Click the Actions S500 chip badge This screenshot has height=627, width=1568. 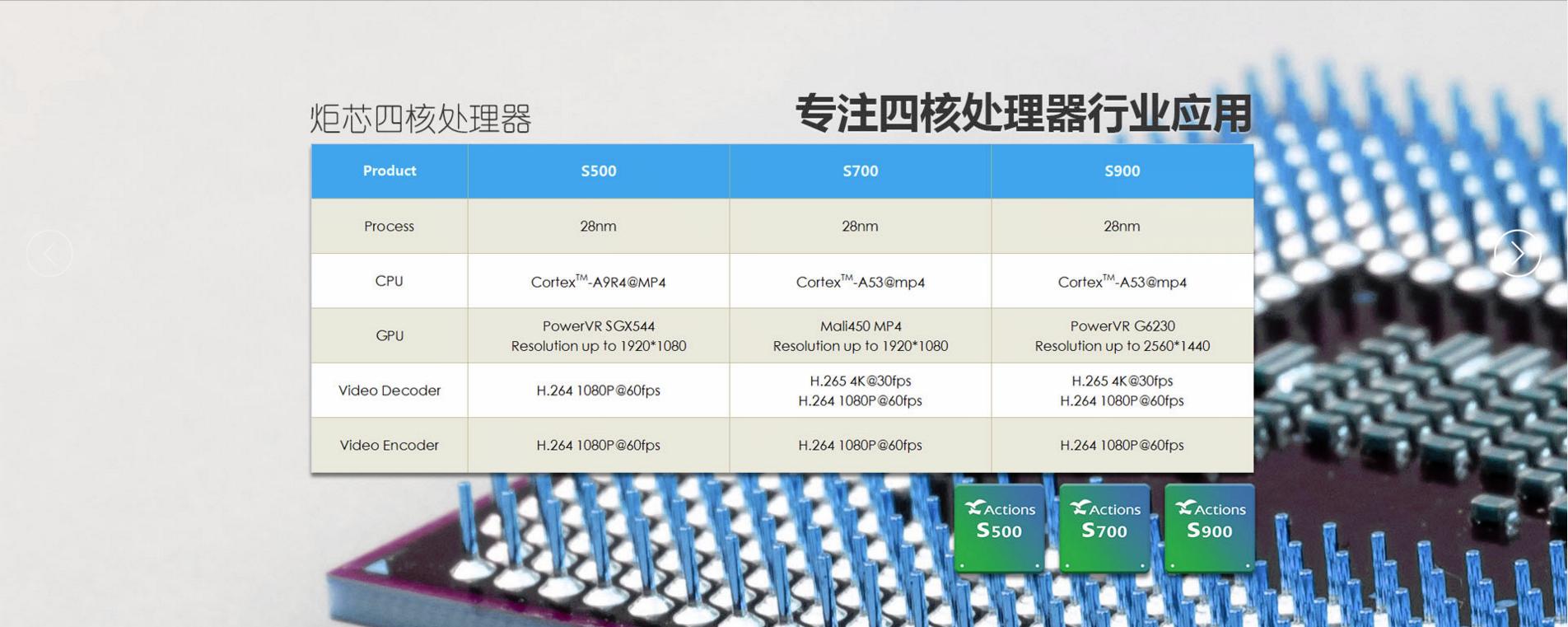pyautogui.click(x=999, y=527)
